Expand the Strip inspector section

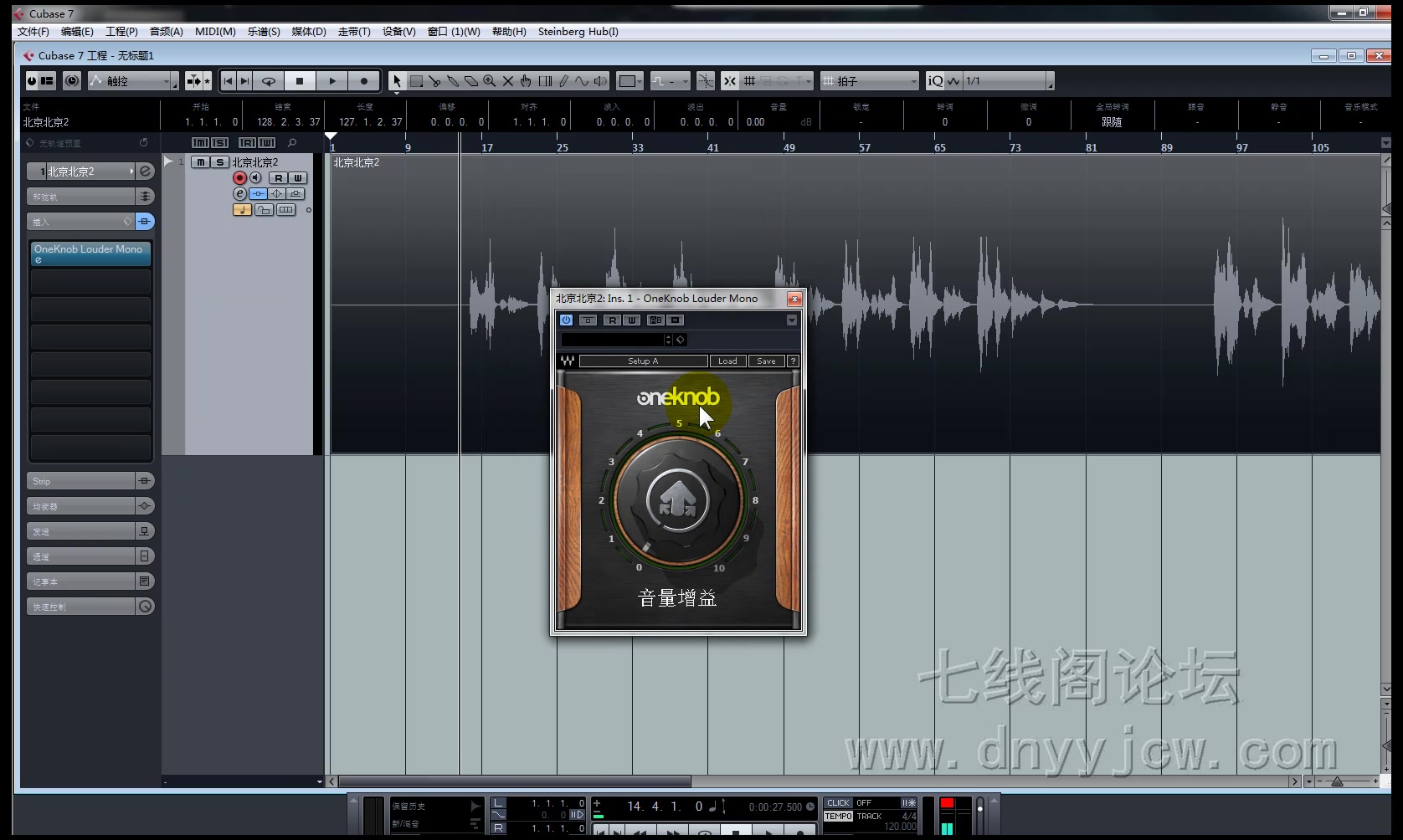(x=90, y=481)
